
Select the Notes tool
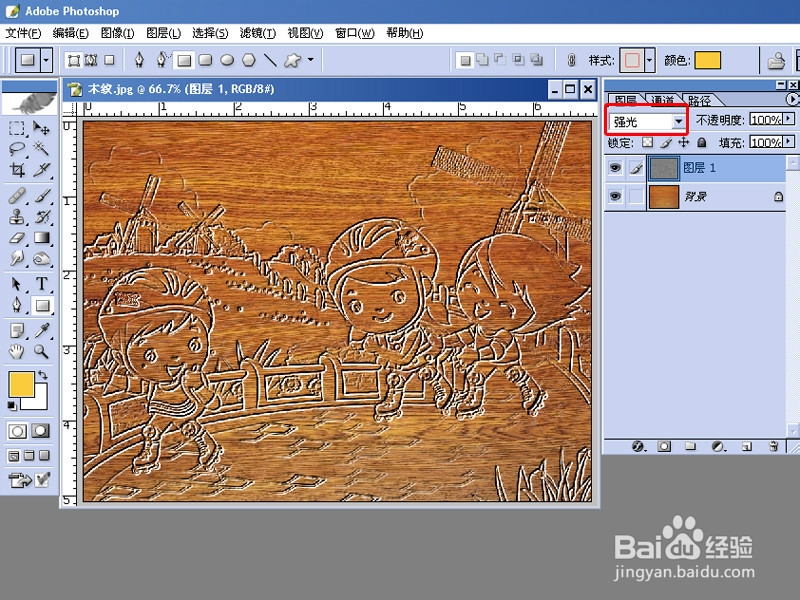click(x=16, y=331)
